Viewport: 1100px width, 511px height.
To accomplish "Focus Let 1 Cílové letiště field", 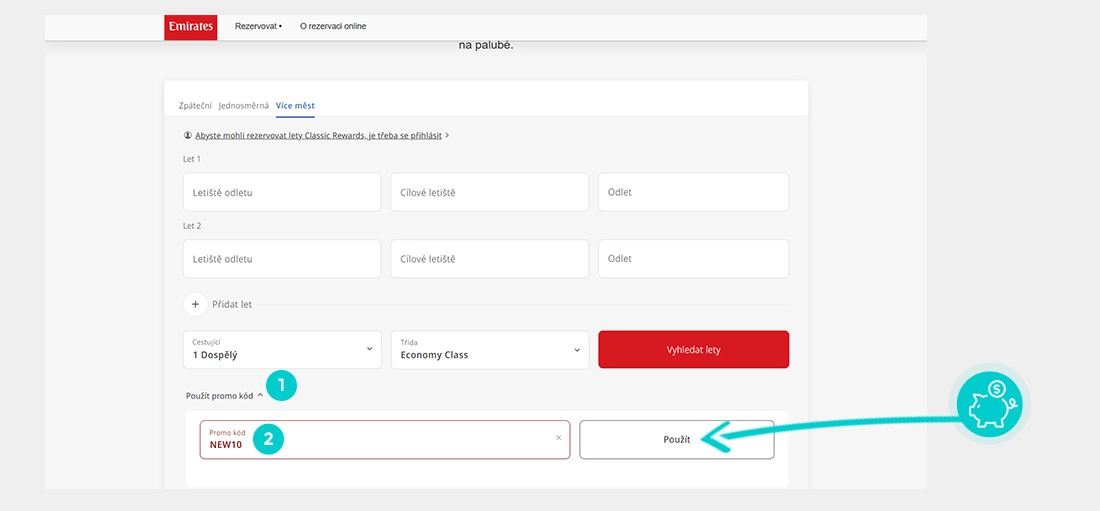I will 490,192.
